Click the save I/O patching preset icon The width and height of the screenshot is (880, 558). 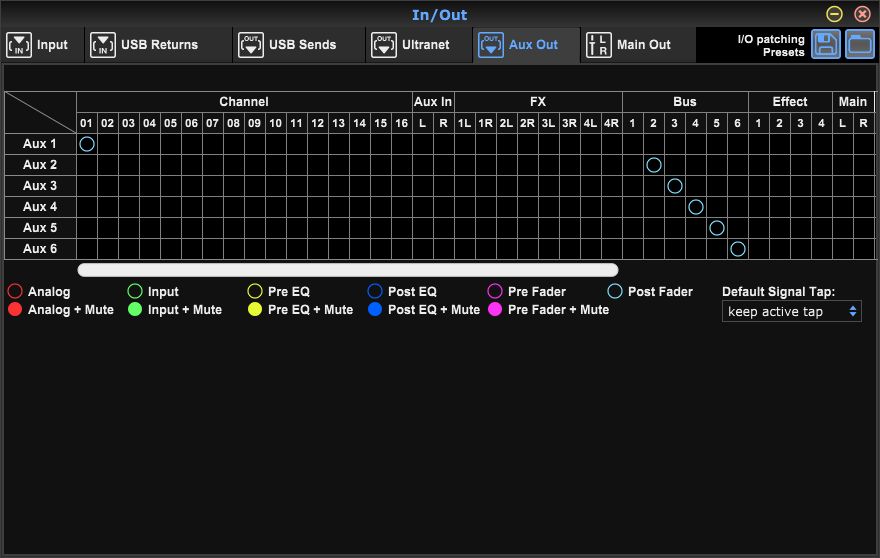[x=825, y=45]
